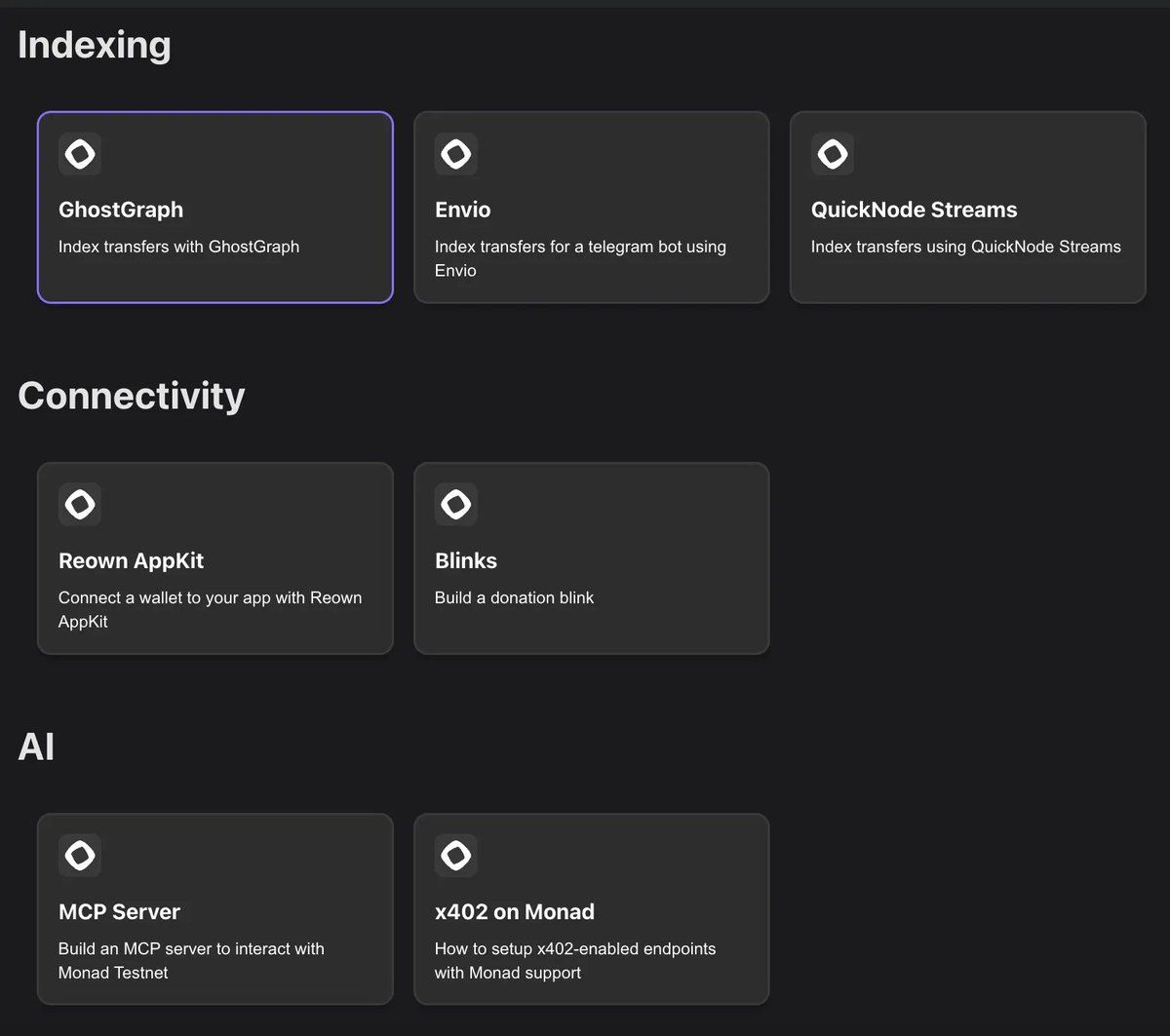
Task: Click the AI section heading
Action: point(36,747)
